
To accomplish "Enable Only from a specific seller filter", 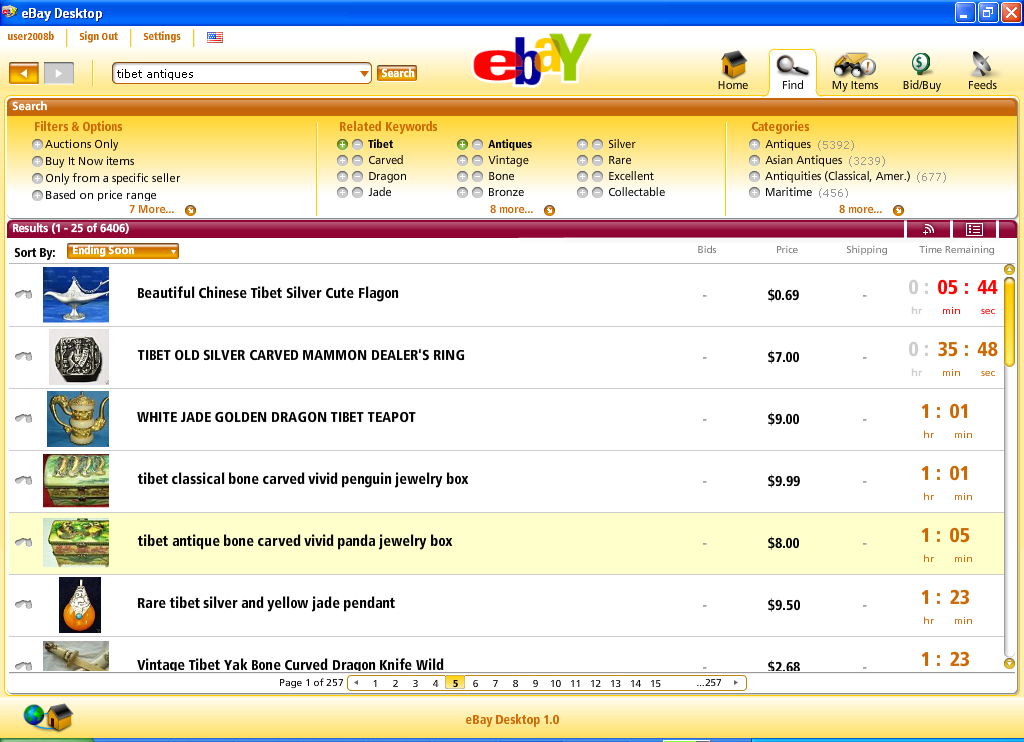I will point(37,178).
